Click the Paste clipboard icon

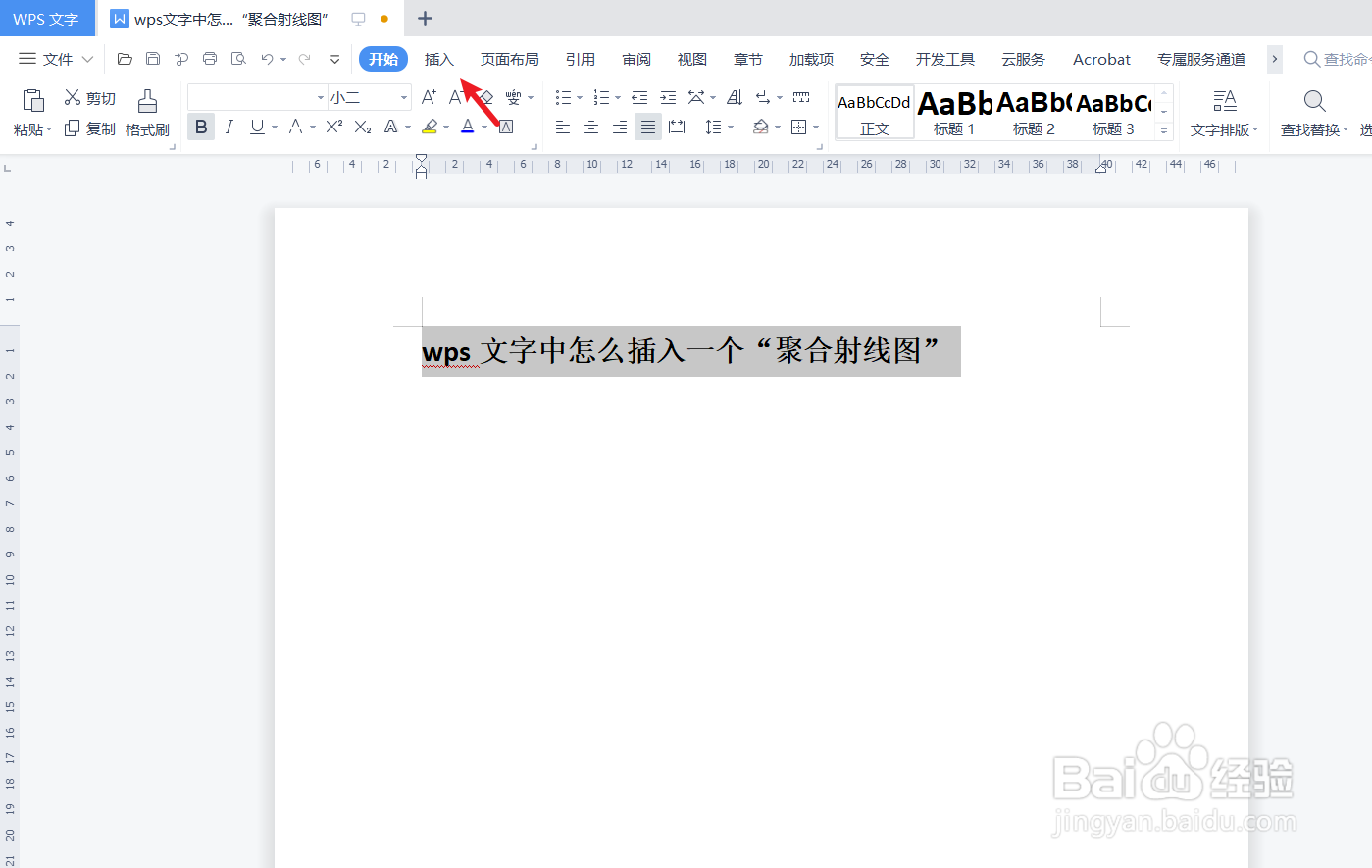33,100
